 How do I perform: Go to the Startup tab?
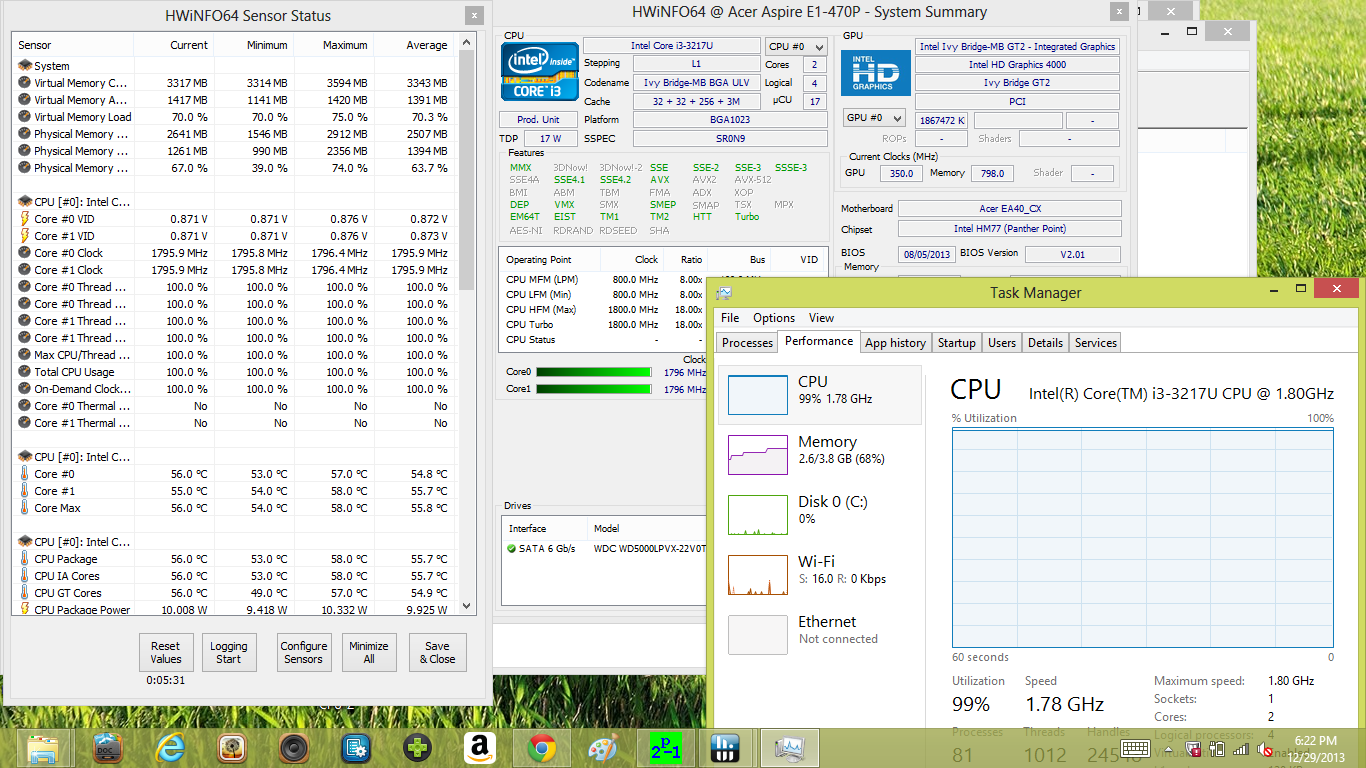coord(956,343)
